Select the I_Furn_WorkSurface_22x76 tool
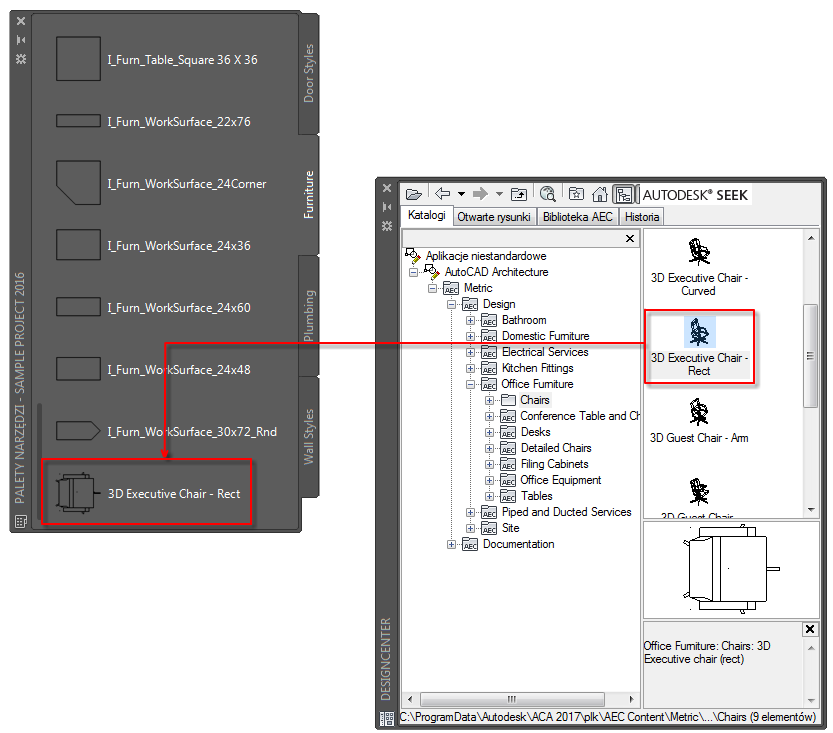Image resolution: width=833 pixels, height=733 pixels. (154, 121)
